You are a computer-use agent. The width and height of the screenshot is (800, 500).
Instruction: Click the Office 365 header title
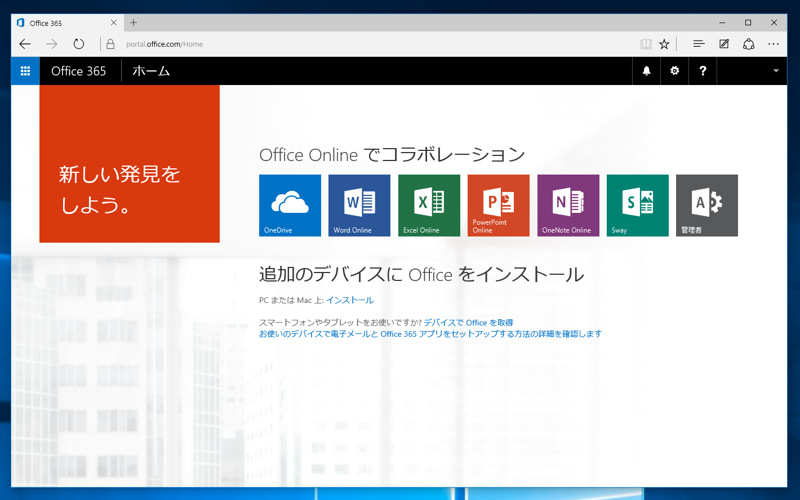79,71
